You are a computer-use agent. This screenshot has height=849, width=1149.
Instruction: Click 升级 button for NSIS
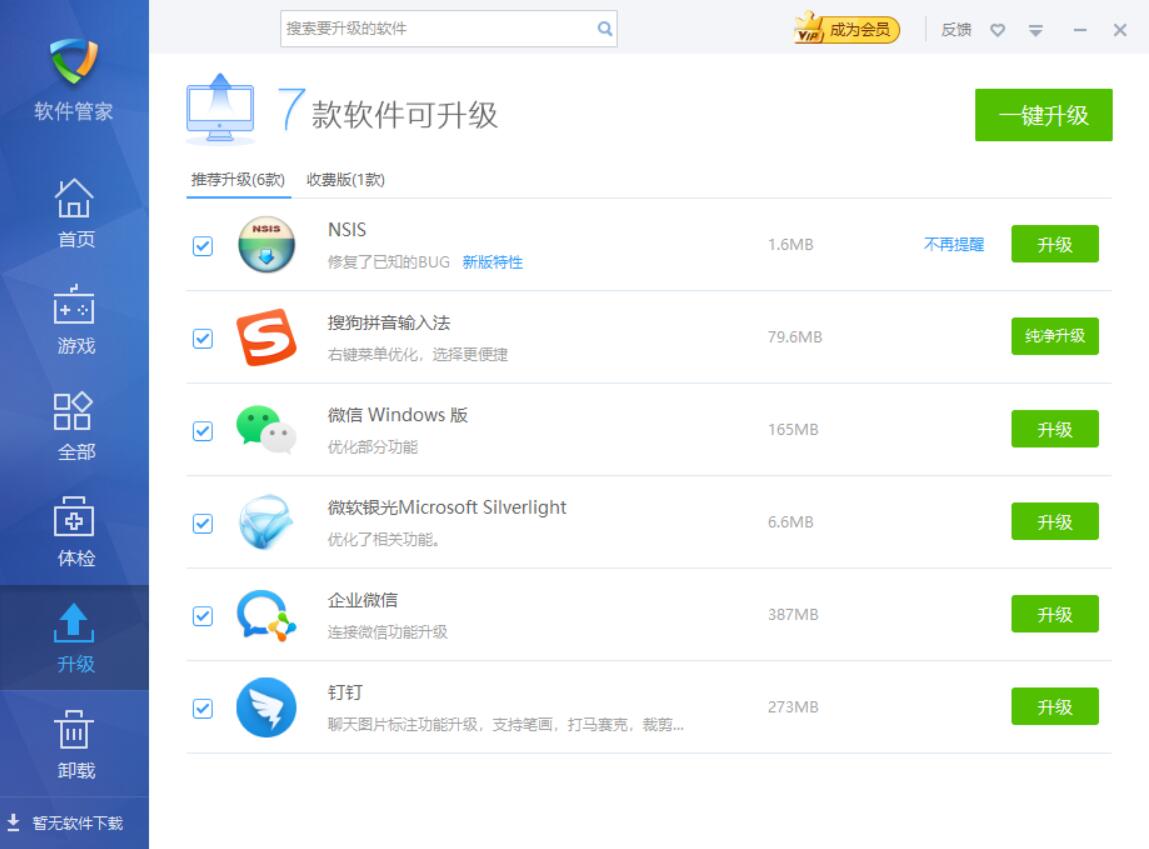point(1054,244)
